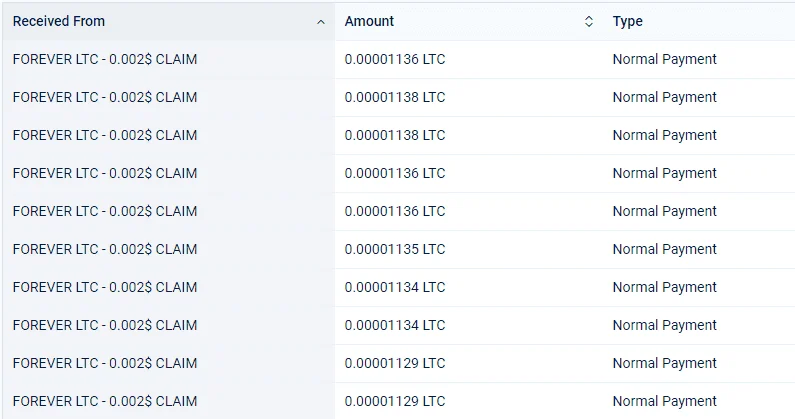Select first row's 0.00001136 LTC amount
The height and width of the screenshot is (419, 795).
[x=394, y=59]
